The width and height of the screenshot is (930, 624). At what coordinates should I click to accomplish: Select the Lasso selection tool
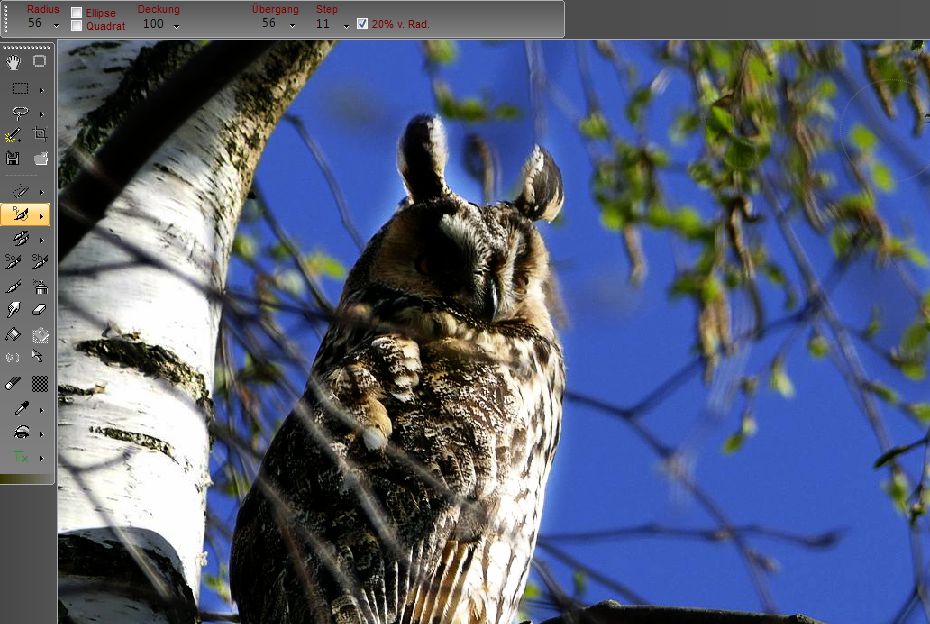click(x=19, y=114)
